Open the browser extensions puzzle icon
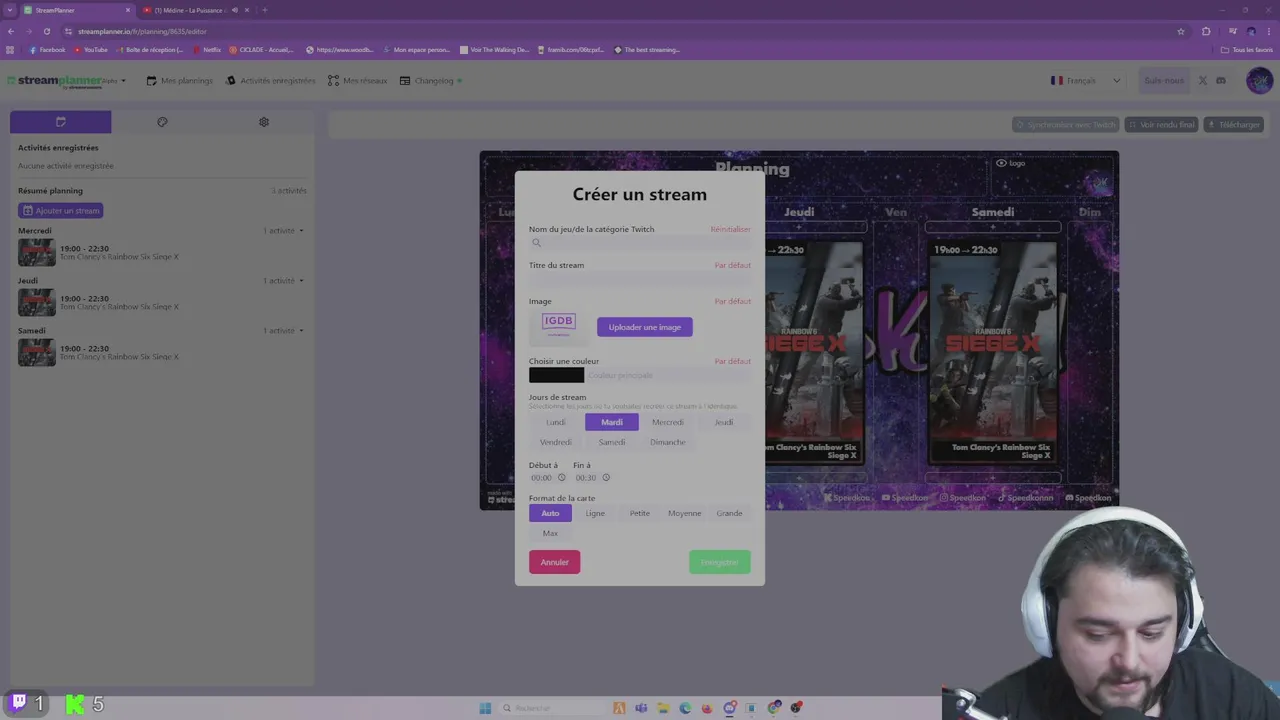 point(1206,31)
